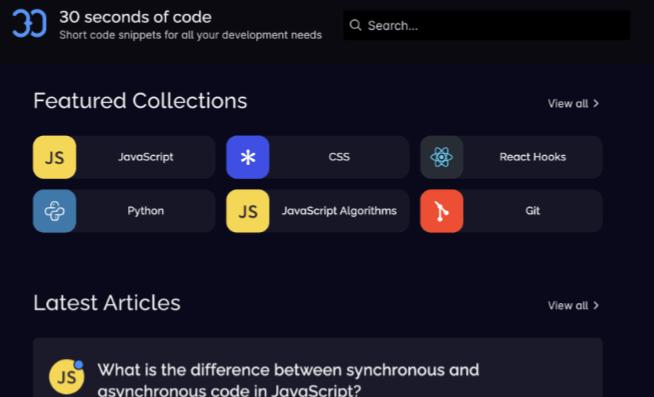Click the 30 seconds of code logo
The image size is (654, 397).
pyautogui.click(x=29, y=24)
